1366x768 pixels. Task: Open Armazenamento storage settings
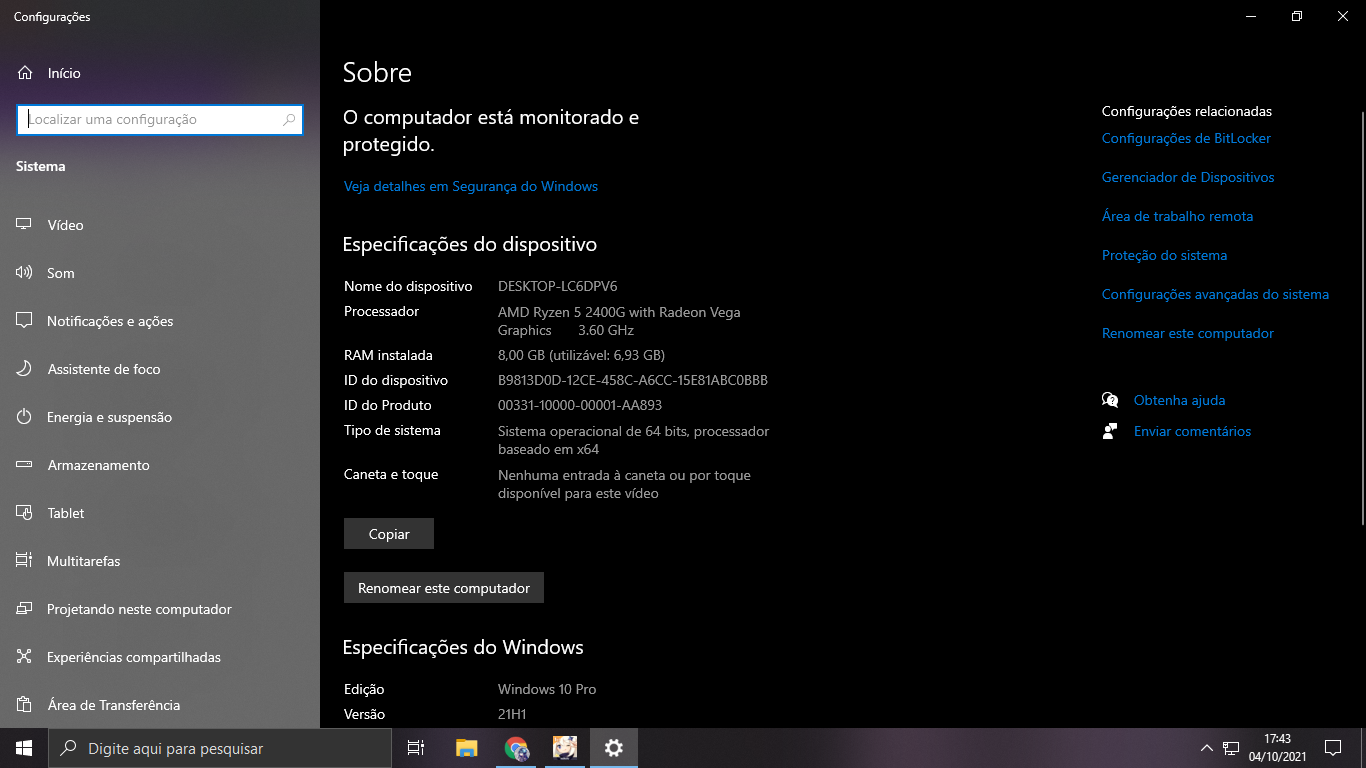tap(160, 465)
